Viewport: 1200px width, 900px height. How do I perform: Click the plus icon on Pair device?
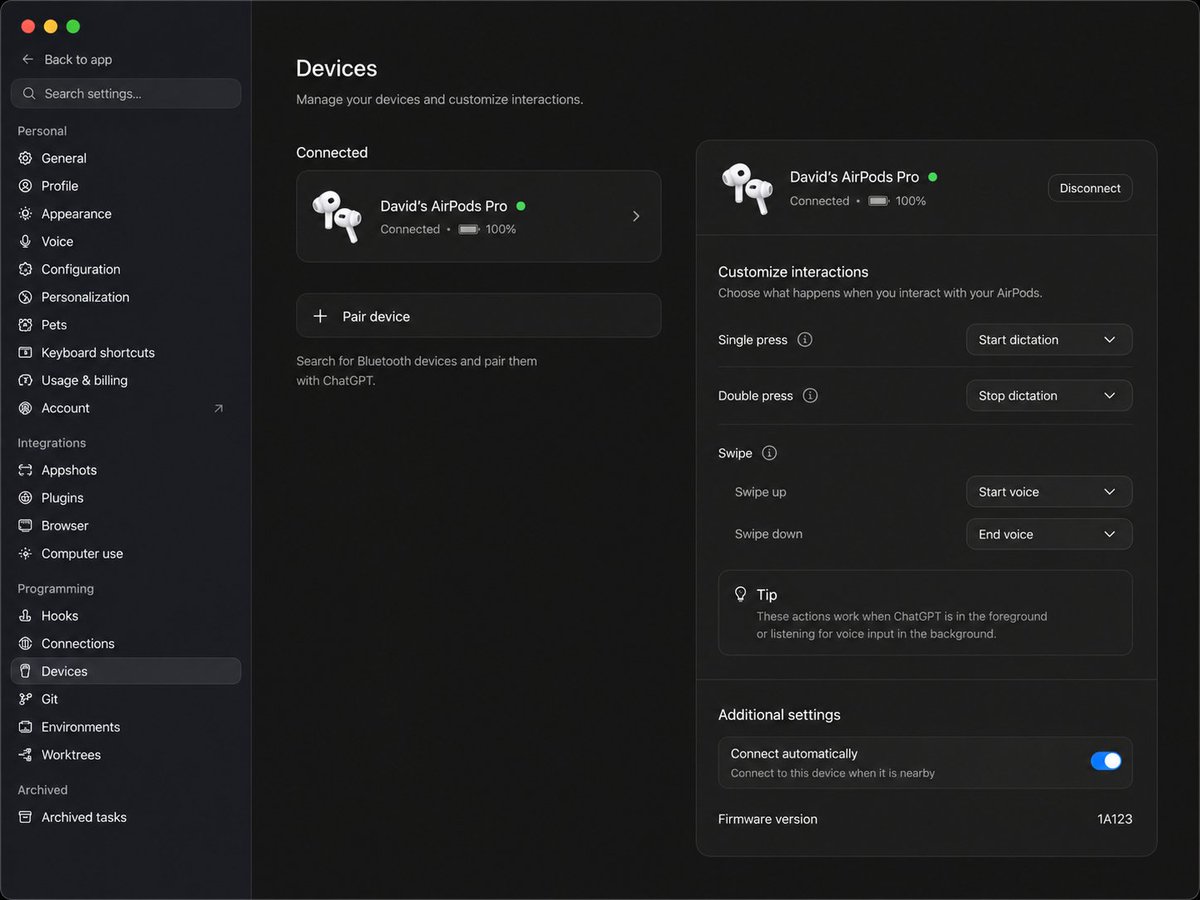[320, 316]
